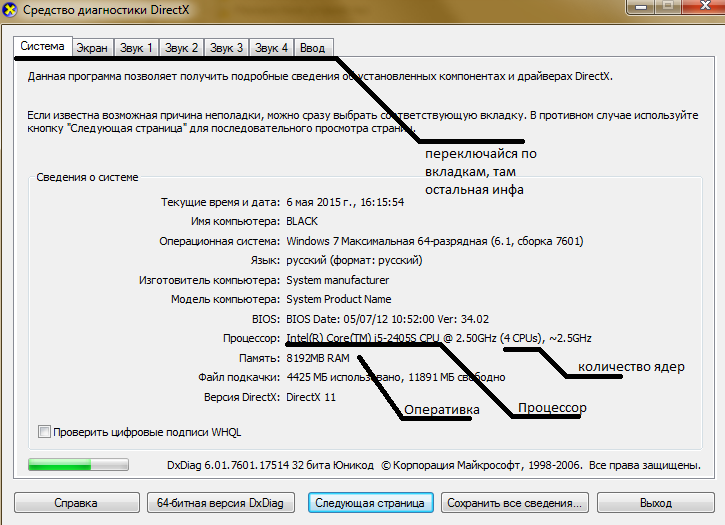The image size is (725, 525).
Task: Click the green progress bar
Action: (x=78, y=465)
